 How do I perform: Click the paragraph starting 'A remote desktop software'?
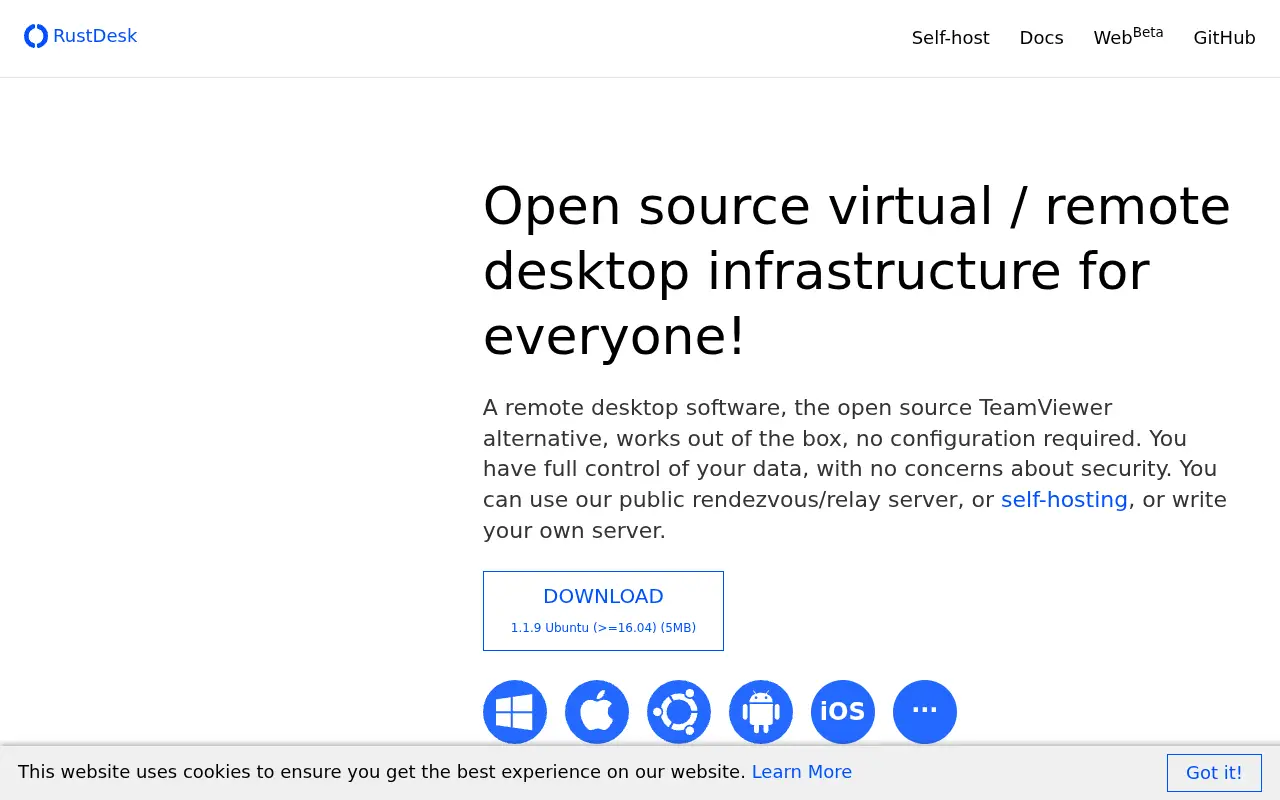(855, 469)
